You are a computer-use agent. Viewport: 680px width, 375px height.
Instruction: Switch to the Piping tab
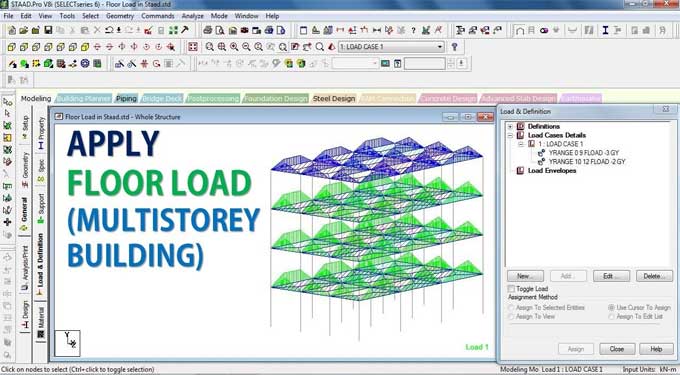point(126,99)
